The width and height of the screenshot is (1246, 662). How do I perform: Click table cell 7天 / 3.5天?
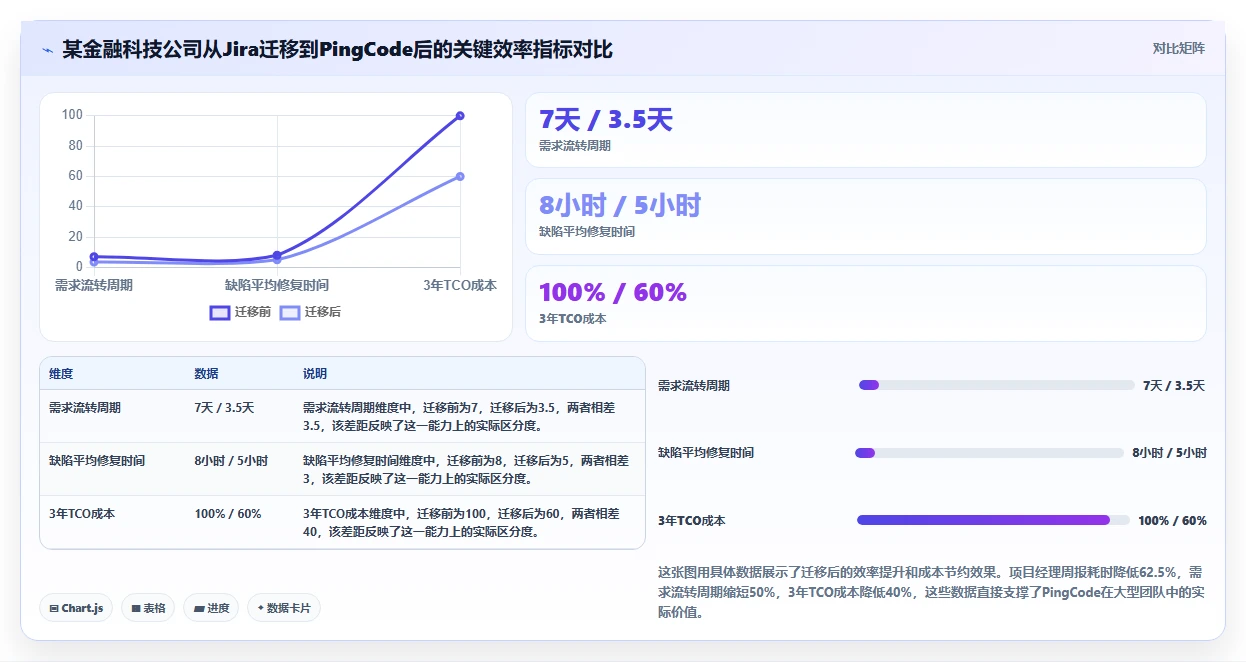224,408
